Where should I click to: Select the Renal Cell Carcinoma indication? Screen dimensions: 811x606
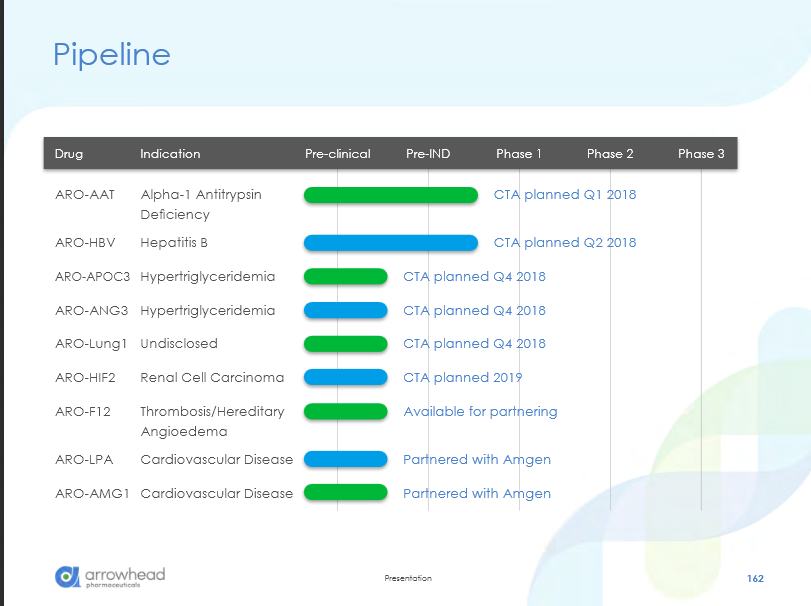(x=212, y=378)
